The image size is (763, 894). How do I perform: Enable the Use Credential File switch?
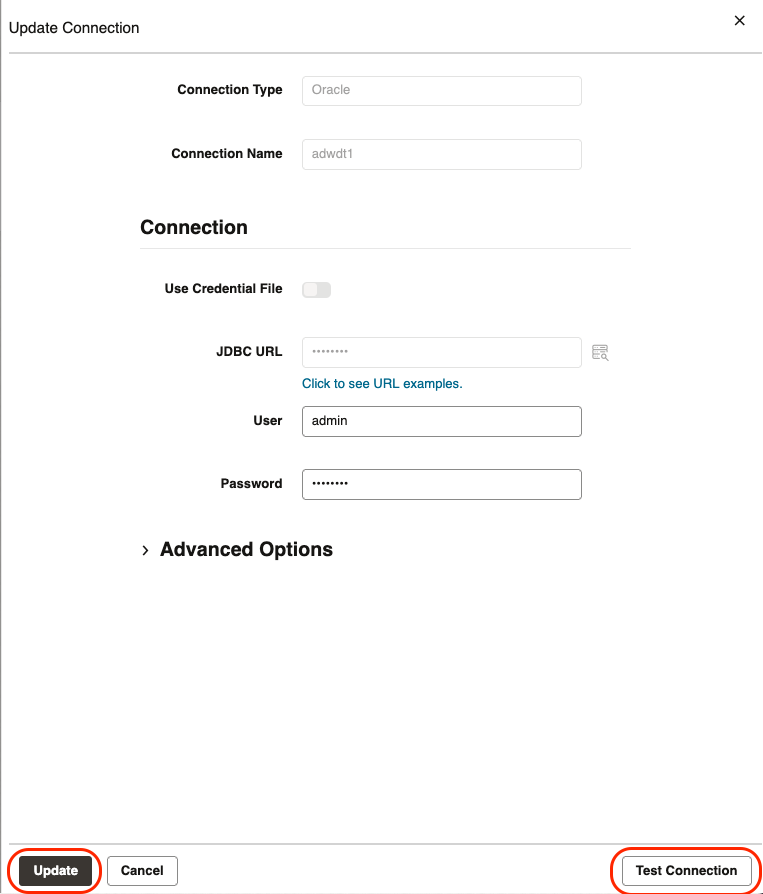(x=316, y=290)
